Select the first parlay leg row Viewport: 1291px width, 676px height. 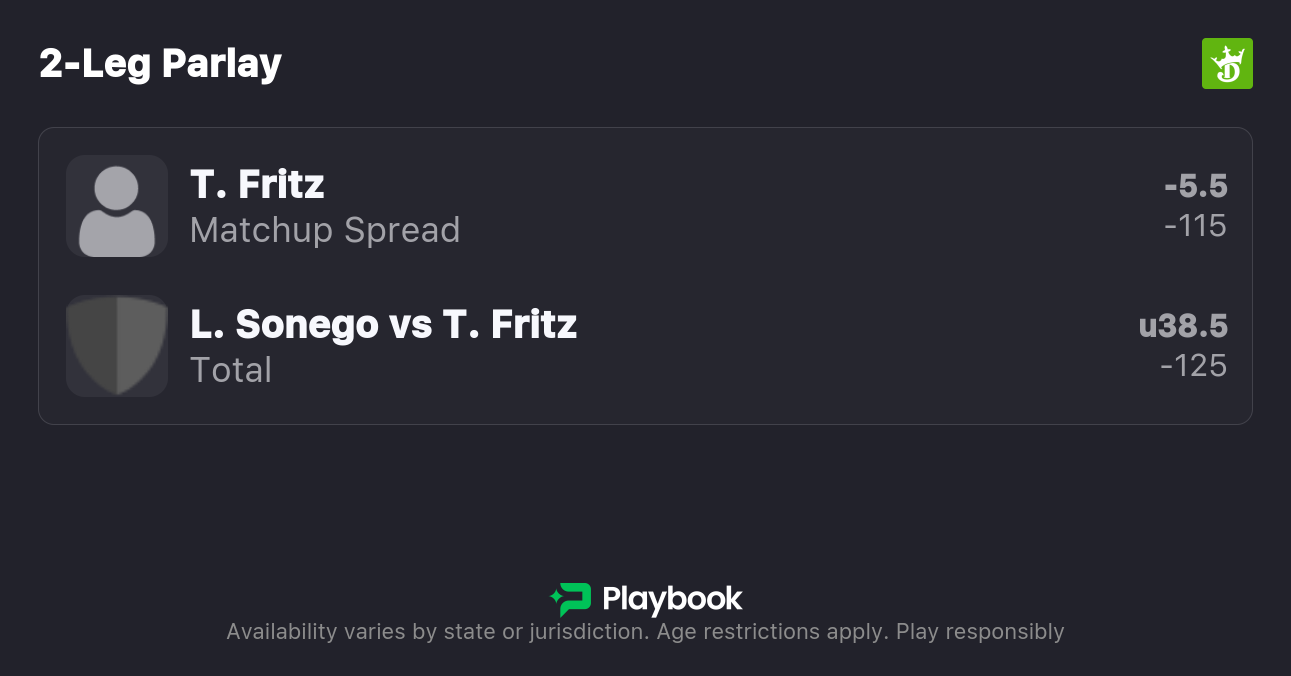click(645, 206)
